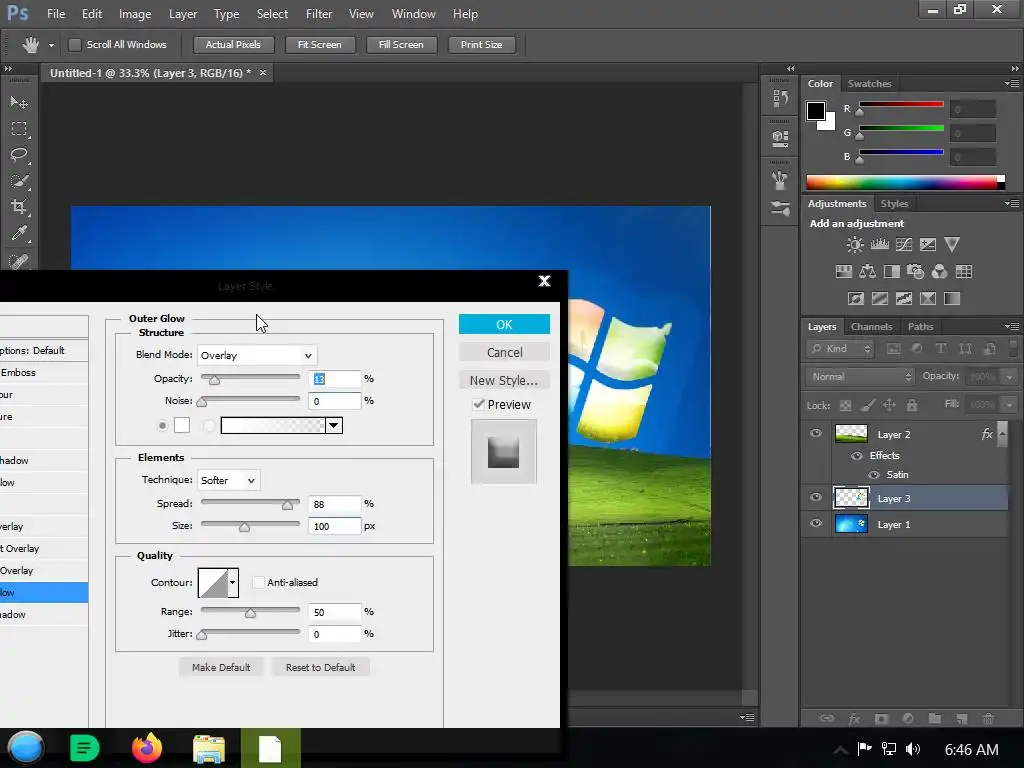This screenshot has height=768, width=1024.
Task: Add a Vibrance adjustment
Action: coord(952,245)
